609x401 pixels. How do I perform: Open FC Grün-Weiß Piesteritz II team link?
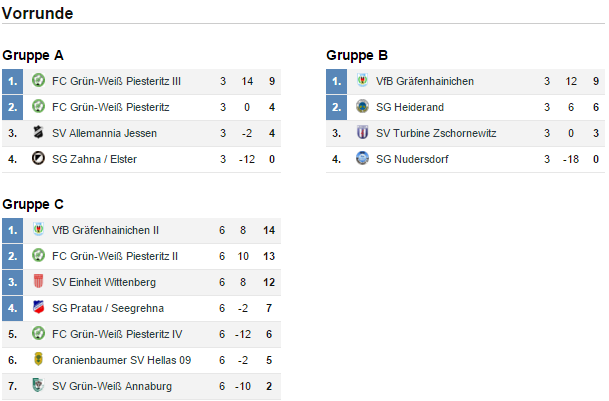[x=115, y=256]
